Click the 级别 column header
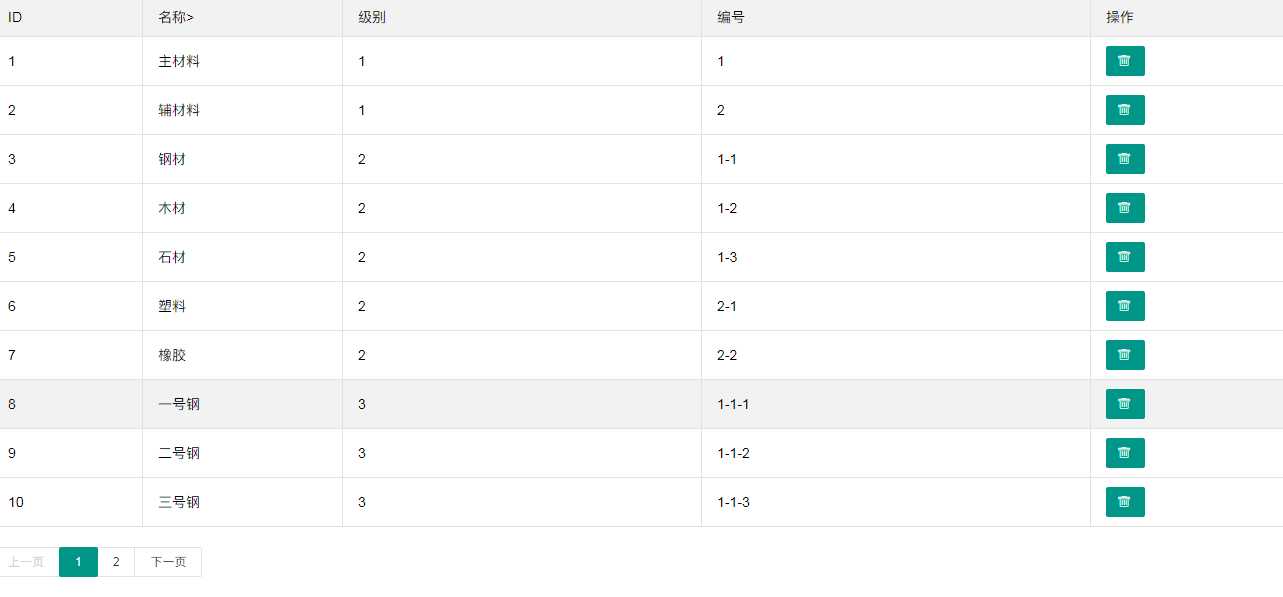Image resolution: width=1283 pixels, height=597 pixels. point(372,17)
